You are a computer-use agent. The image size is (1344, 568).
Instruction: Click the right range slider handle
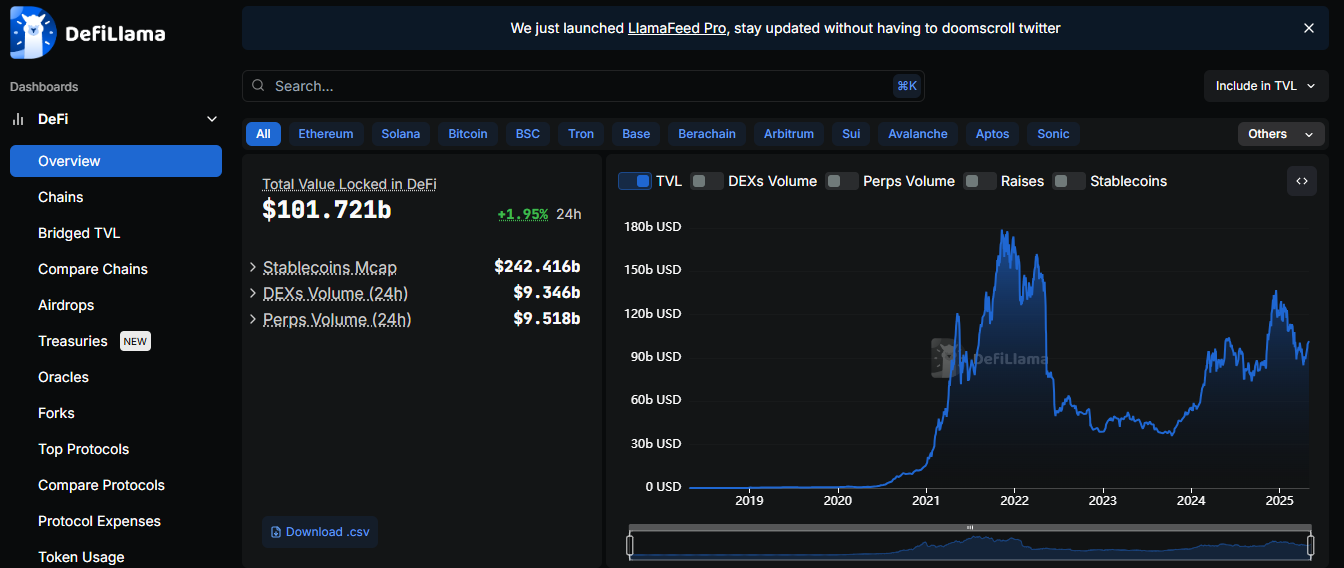coord(1310,545)
